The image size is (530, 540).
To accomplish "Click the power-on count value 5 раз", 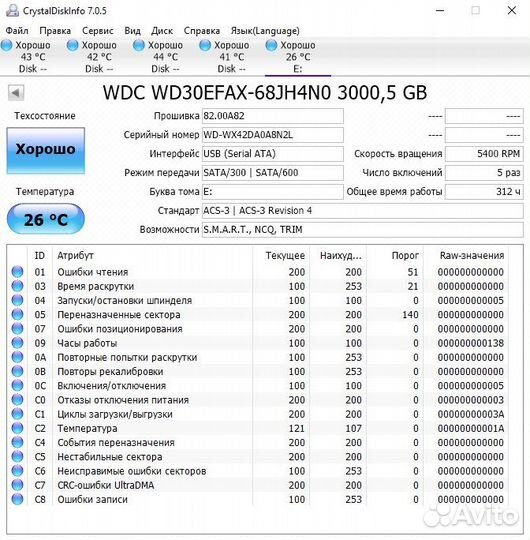I will [x=484, y=173].
